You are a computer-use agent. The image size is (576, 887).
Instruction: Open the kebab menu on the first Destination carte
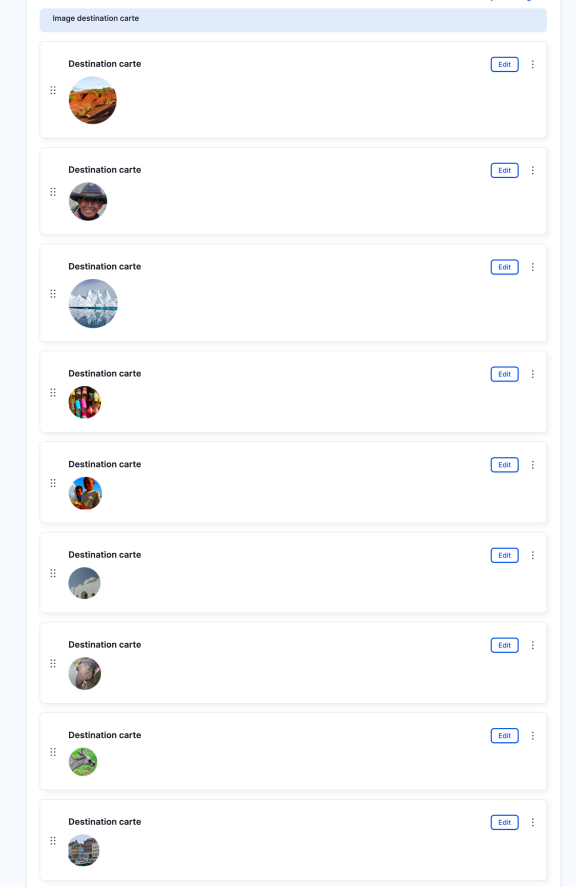coord(533,64)
